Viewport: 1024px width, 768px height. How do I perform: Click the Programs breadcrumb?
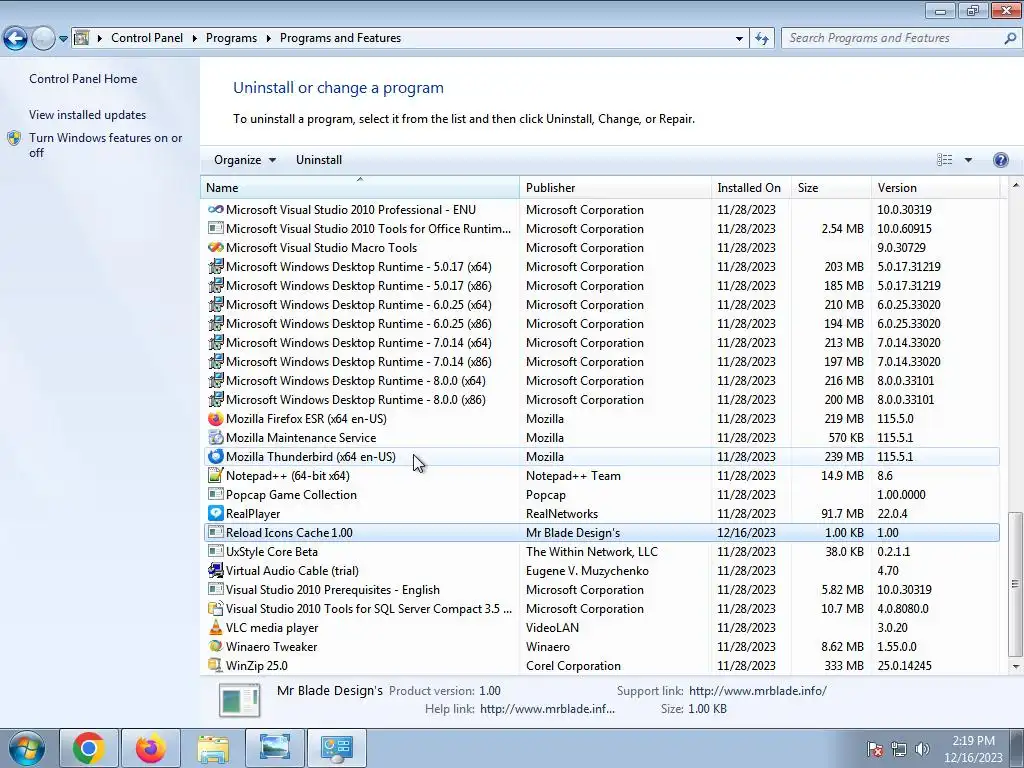tap(231, 38)
